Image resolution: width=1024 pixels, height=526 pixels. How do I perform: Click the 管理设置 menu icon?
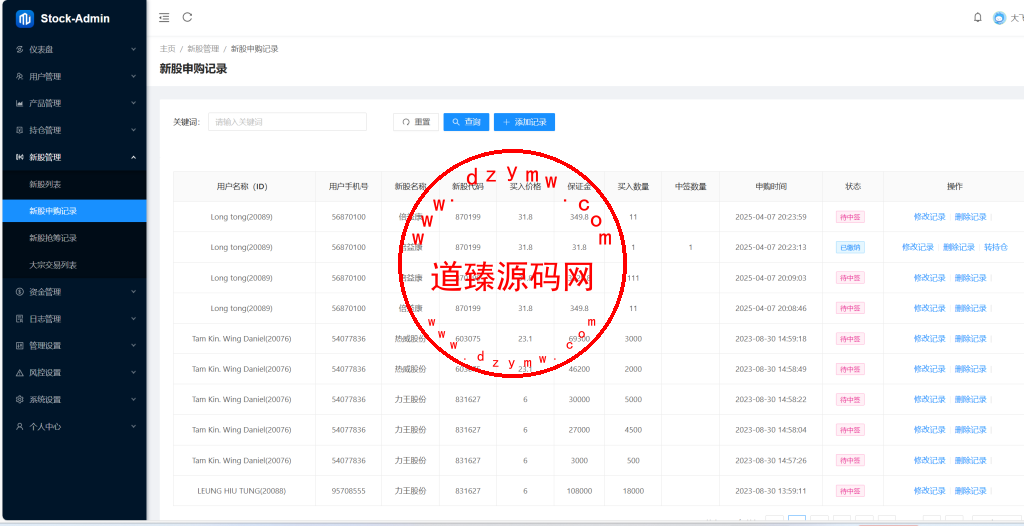click(20, 346)
